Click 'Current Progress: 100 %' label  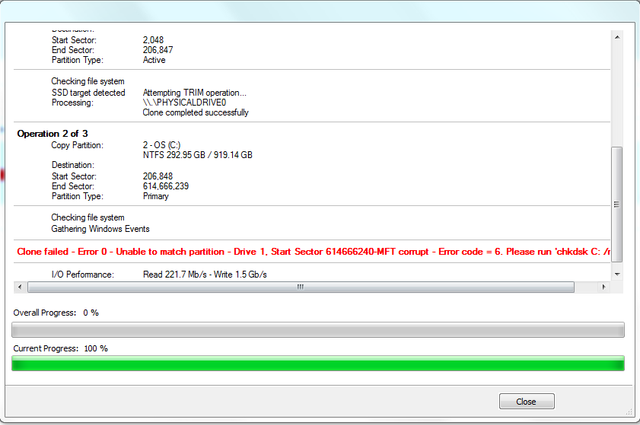click(x=60, y=348)
